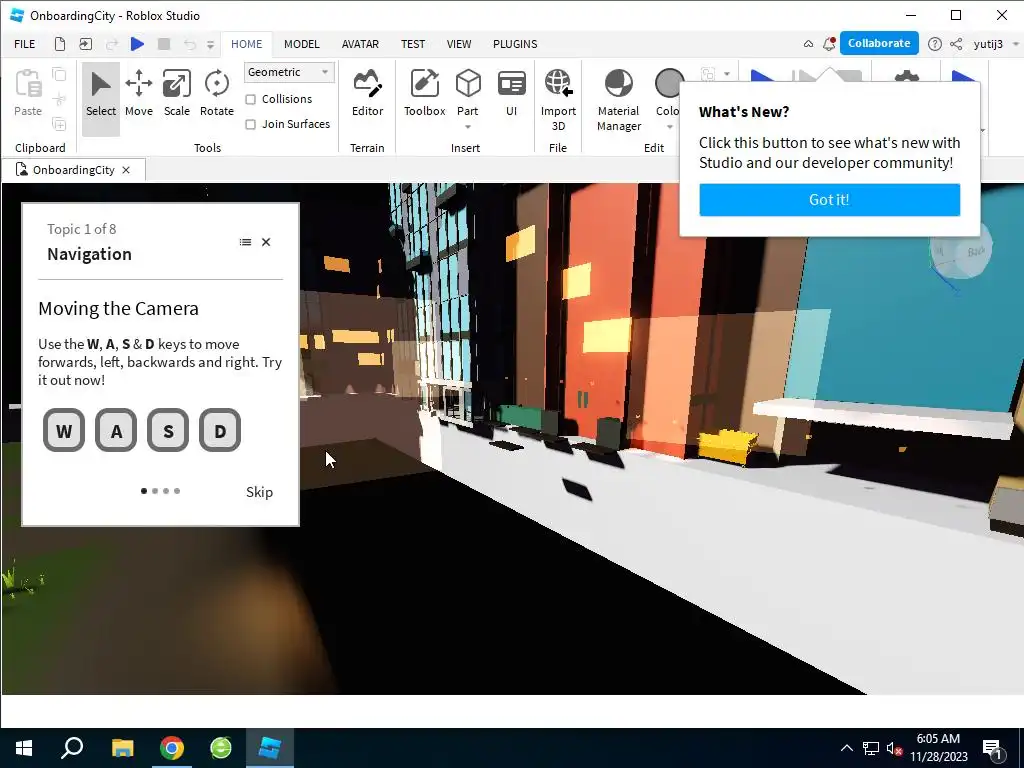Open the Material Manager
The image size is (1024, 768).
618,99
